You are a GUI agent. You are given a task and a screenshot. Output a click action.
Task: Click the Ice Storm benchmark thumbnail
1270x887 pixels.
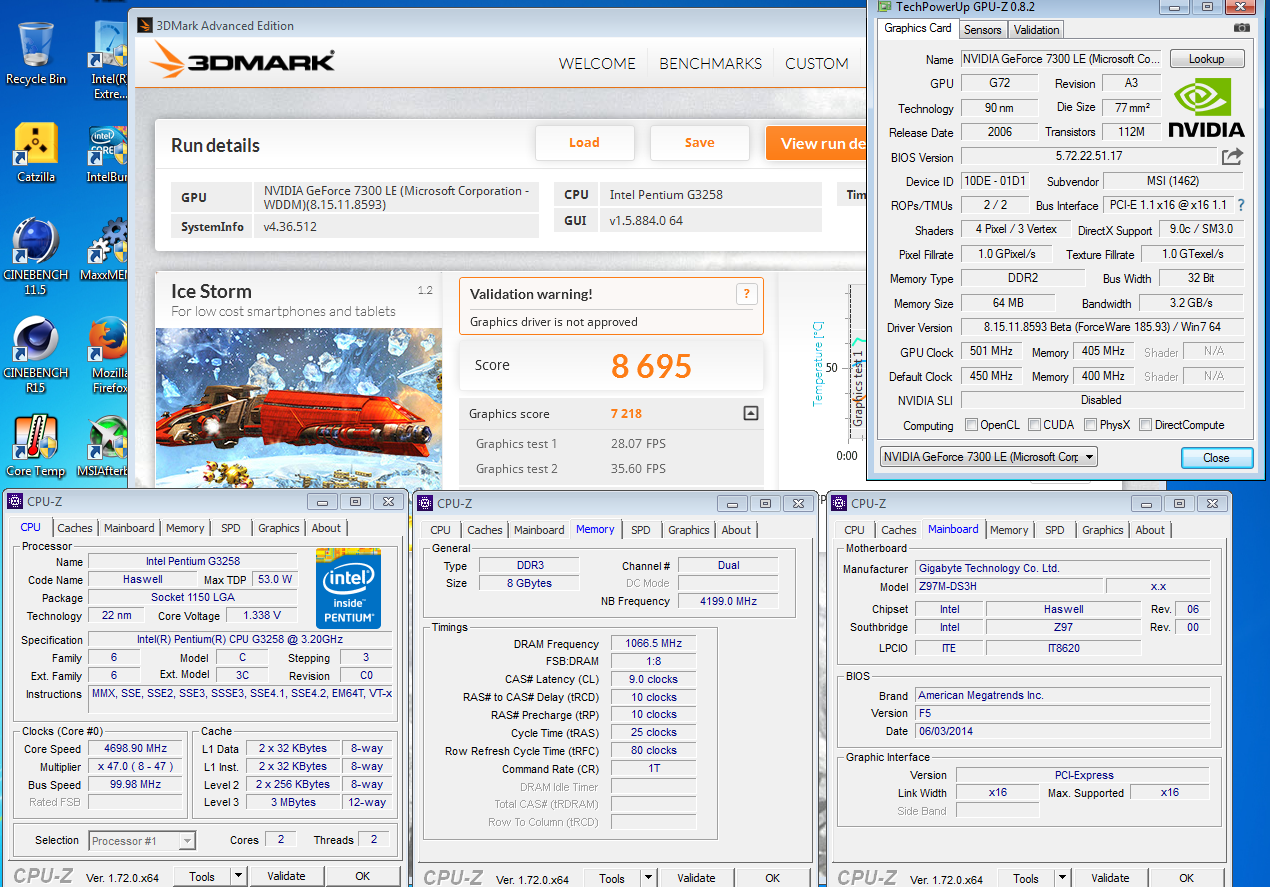[299, 407]
